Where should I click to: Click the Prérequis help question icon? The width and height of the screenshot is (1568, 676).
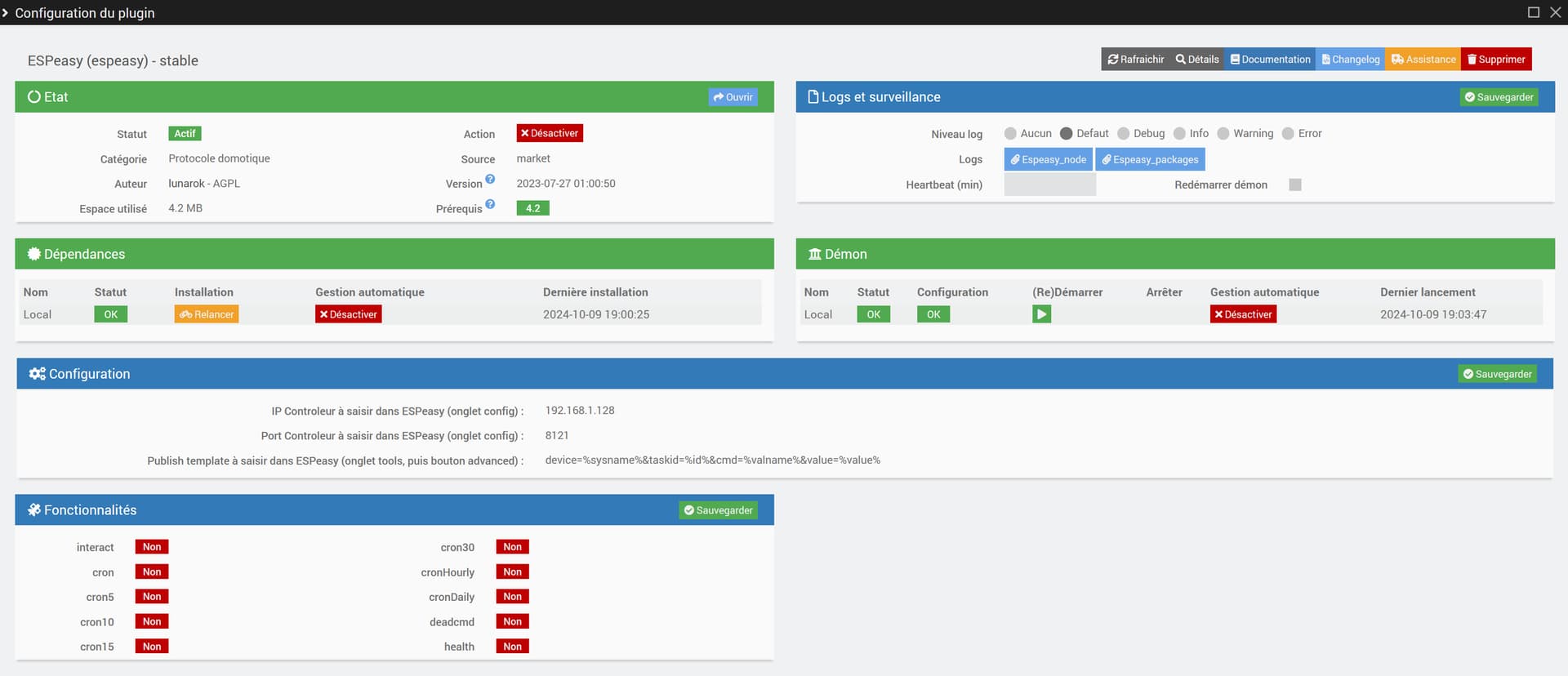point(490,204)
